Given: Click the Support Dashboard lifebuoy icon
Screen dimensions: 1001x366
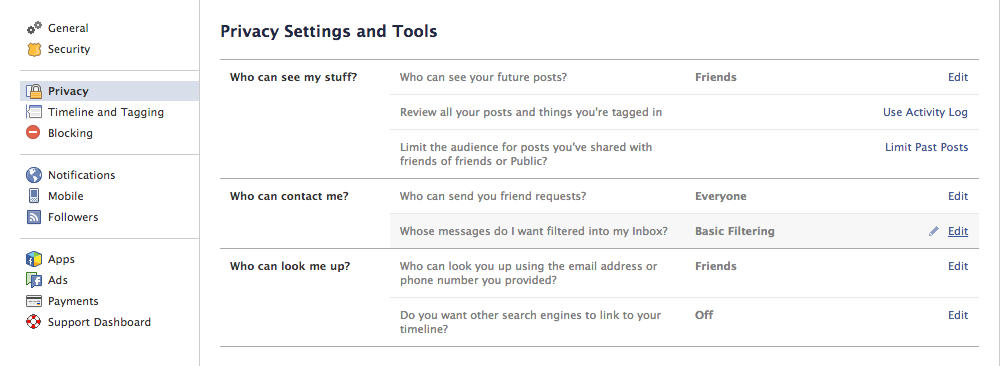Looking at the screenshot, I should 34,322.
